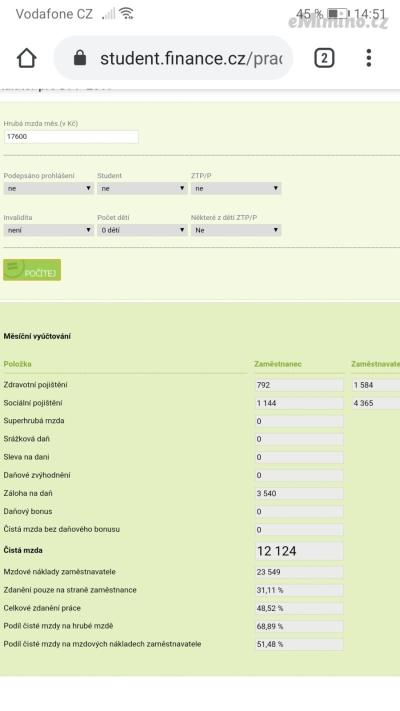The height and width of the screenshot is (711, 400).
Task: Tap the Wi-Fi status icon
Action: coord(127,14)
